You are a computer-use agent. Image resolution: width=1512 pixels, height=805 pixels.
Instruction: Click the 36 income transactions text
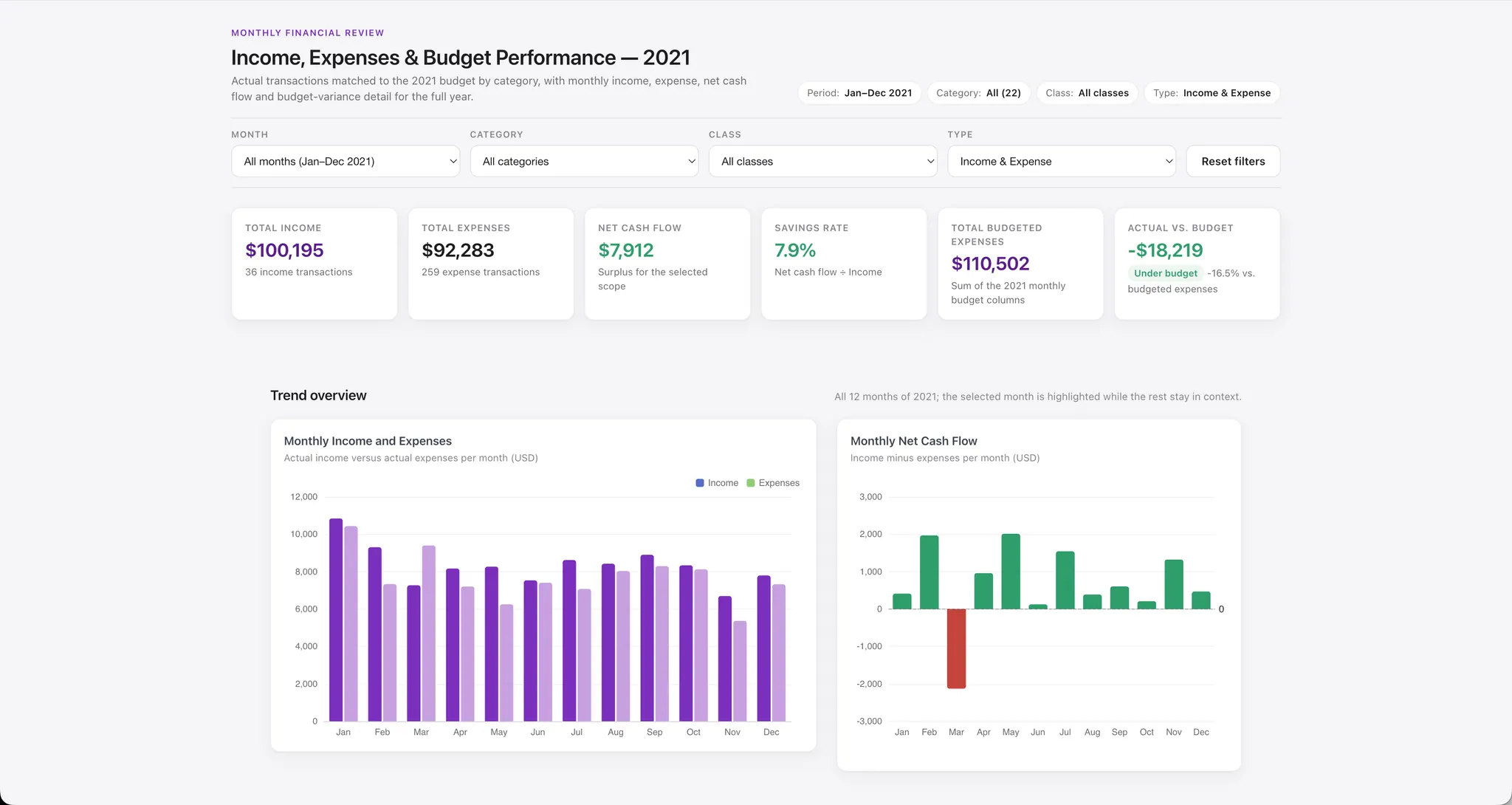(x=299, y=272)
